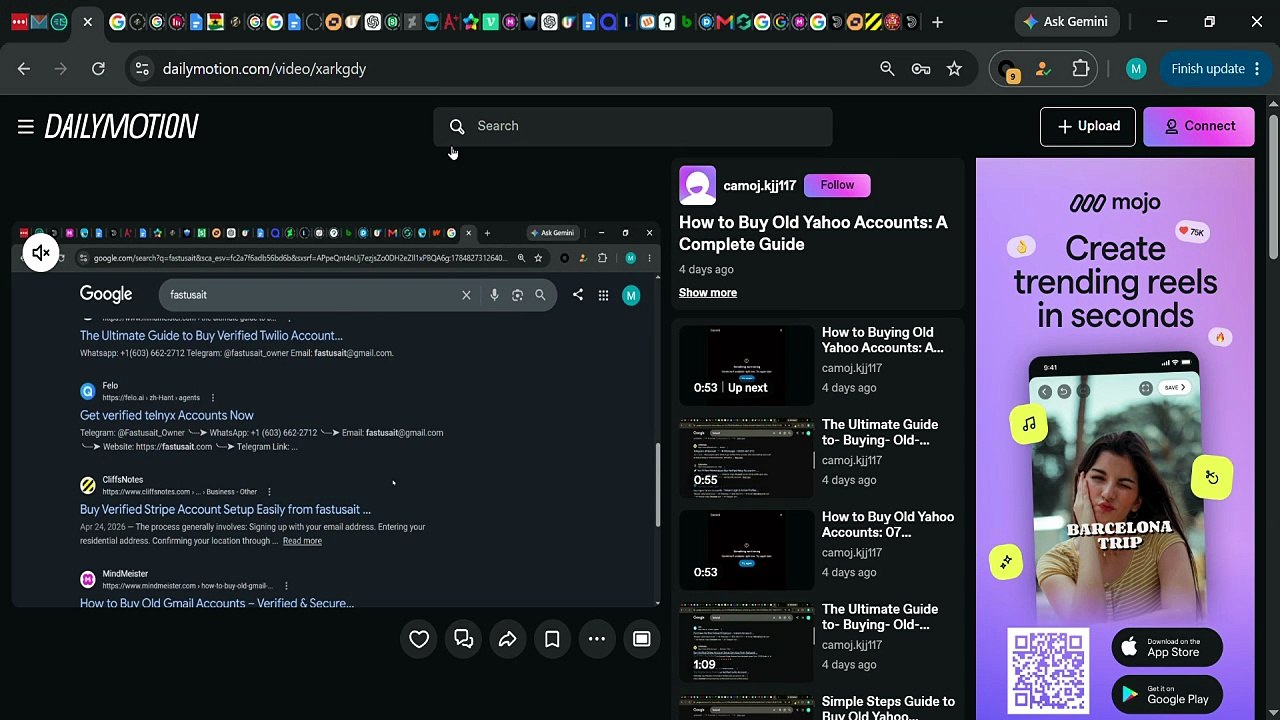Image resolution: width=1280 pixels, height=720 pixels.
Task: Reload the page
Action: (98, 69)
